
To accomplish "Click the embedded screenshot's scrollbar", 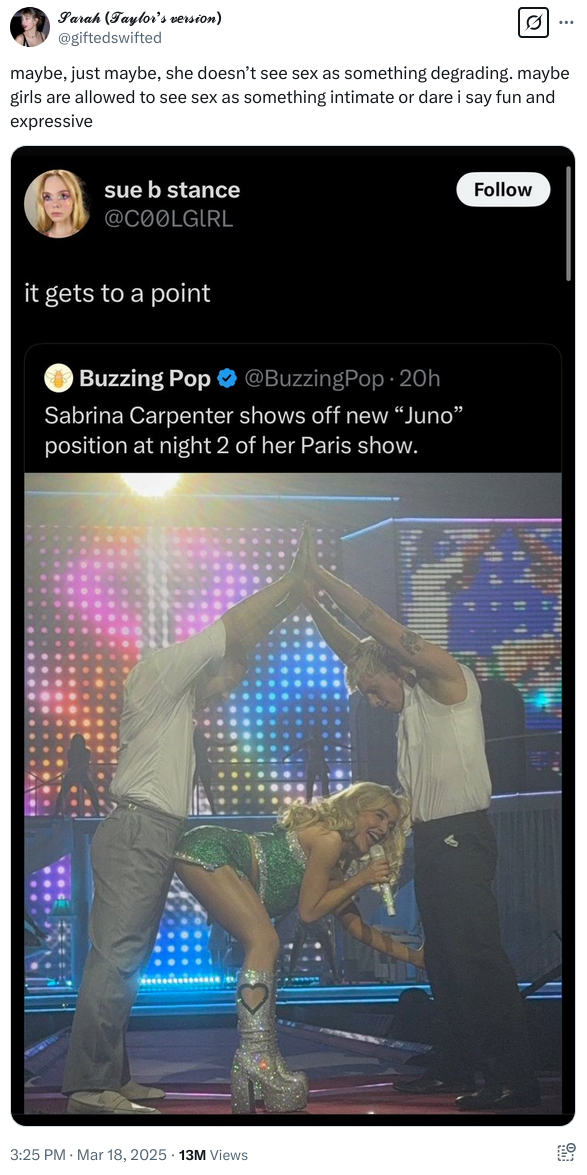I will coord(569,224).
